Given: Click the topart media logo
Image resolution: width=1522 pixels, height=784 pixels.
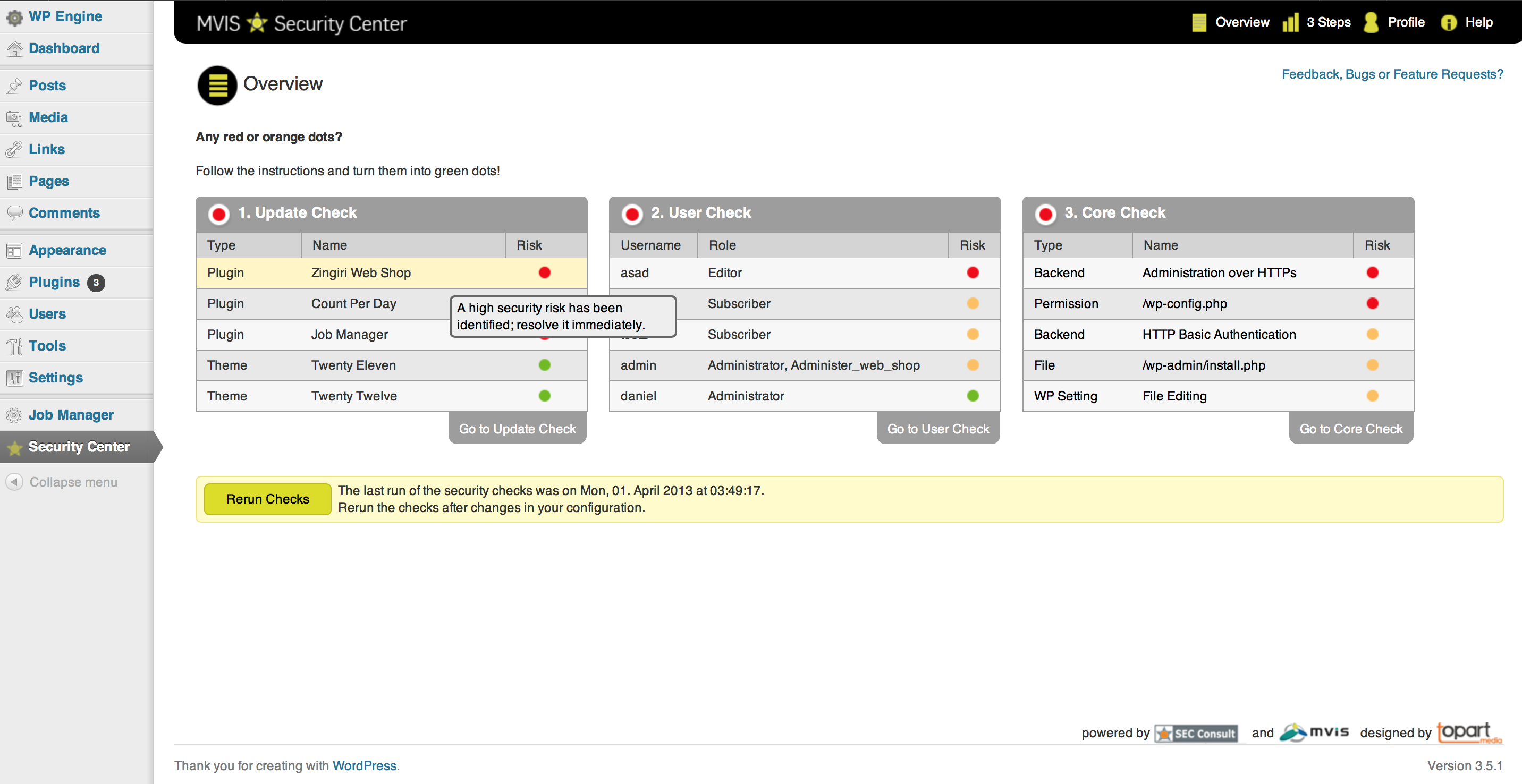Looking at the screenshot, I should [x=1469, y=732].
